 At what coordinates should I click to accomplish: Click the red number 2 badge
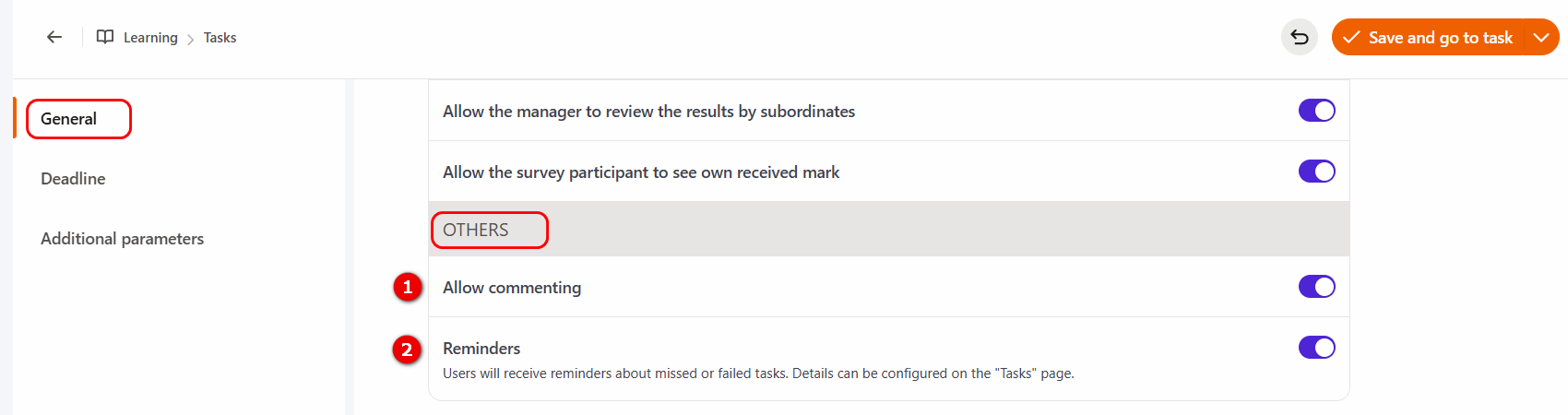pos(407,350)
